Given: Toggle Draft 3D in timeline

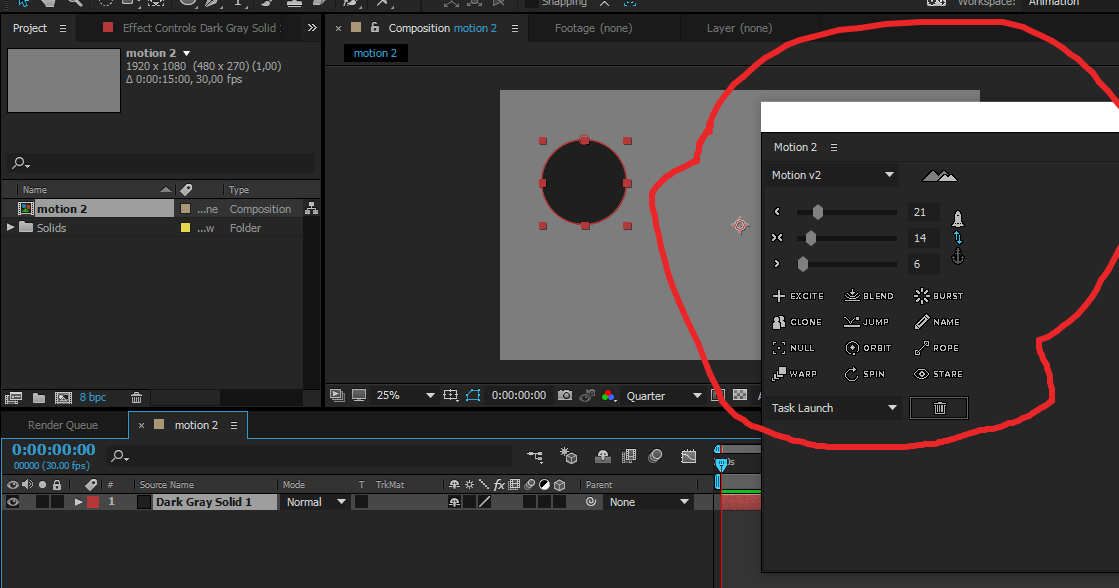Looking at the screenshot, I should tap(569, 456).
